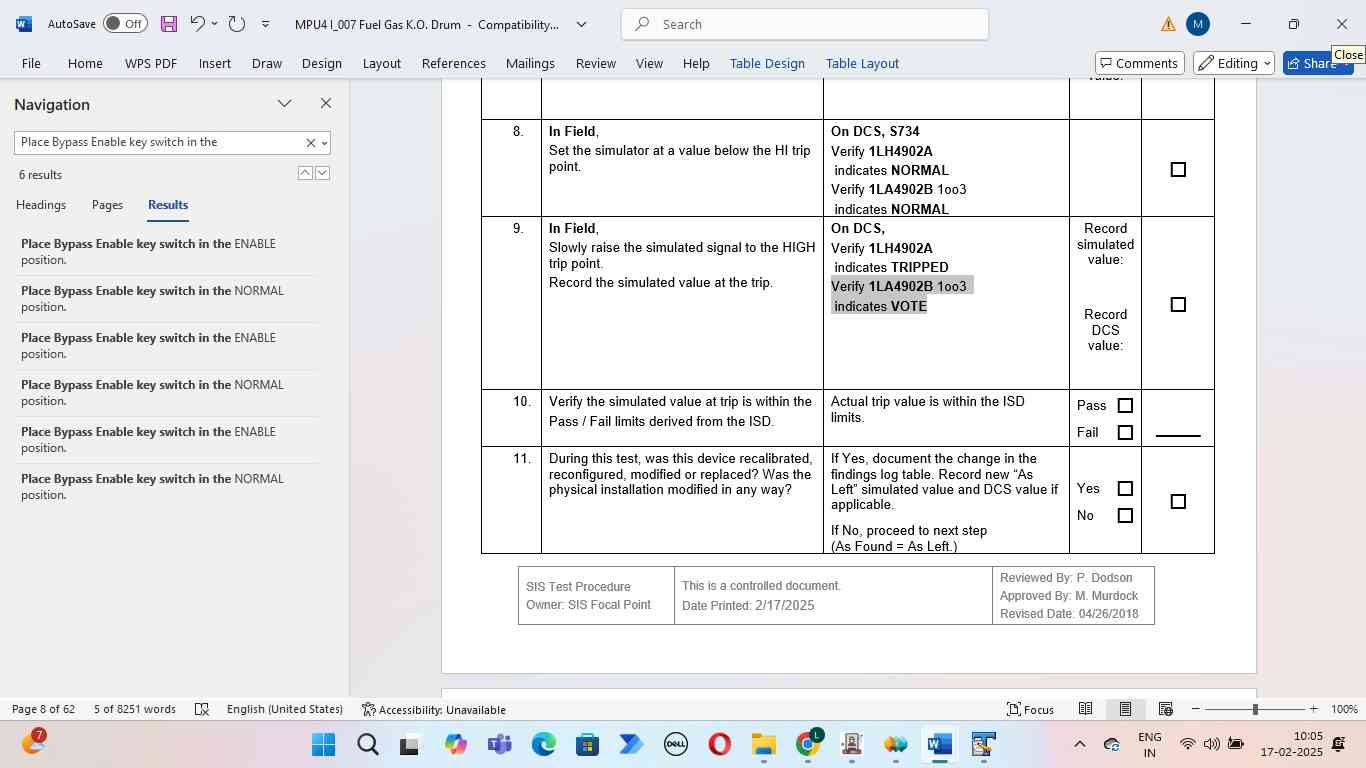Open the References tab
The width and height of the screenshot is (1366, 768).
(x=454, y=63)
